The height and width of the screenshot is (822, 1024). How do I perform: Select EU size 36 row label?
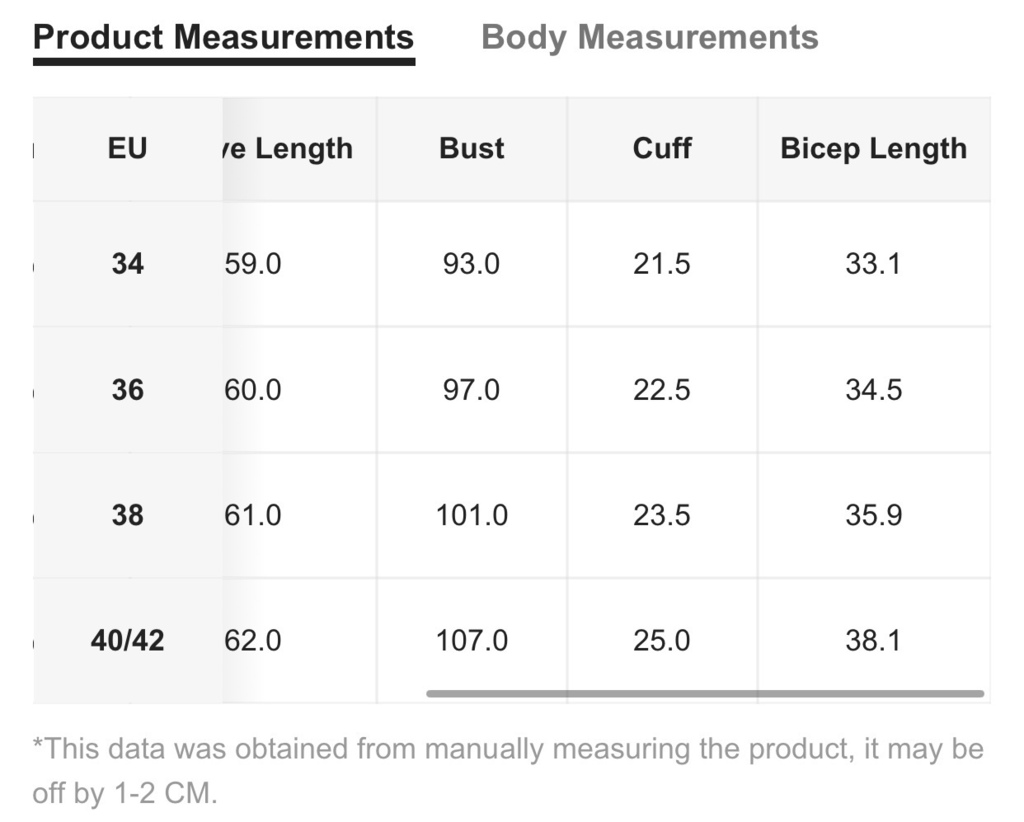click(127, 390)
